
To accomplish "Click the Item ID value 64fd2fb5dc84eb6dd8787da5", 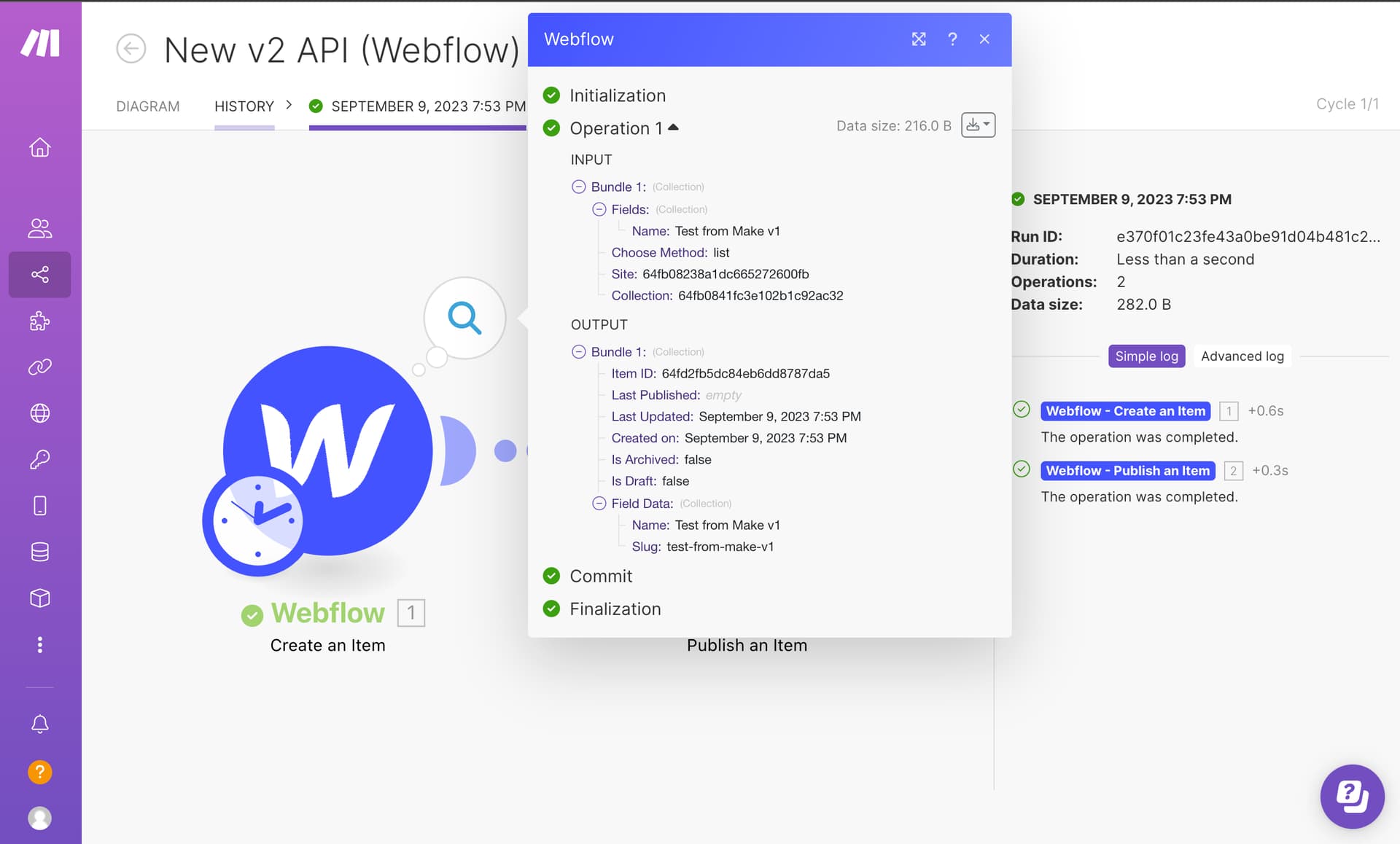I will (745, 373).
